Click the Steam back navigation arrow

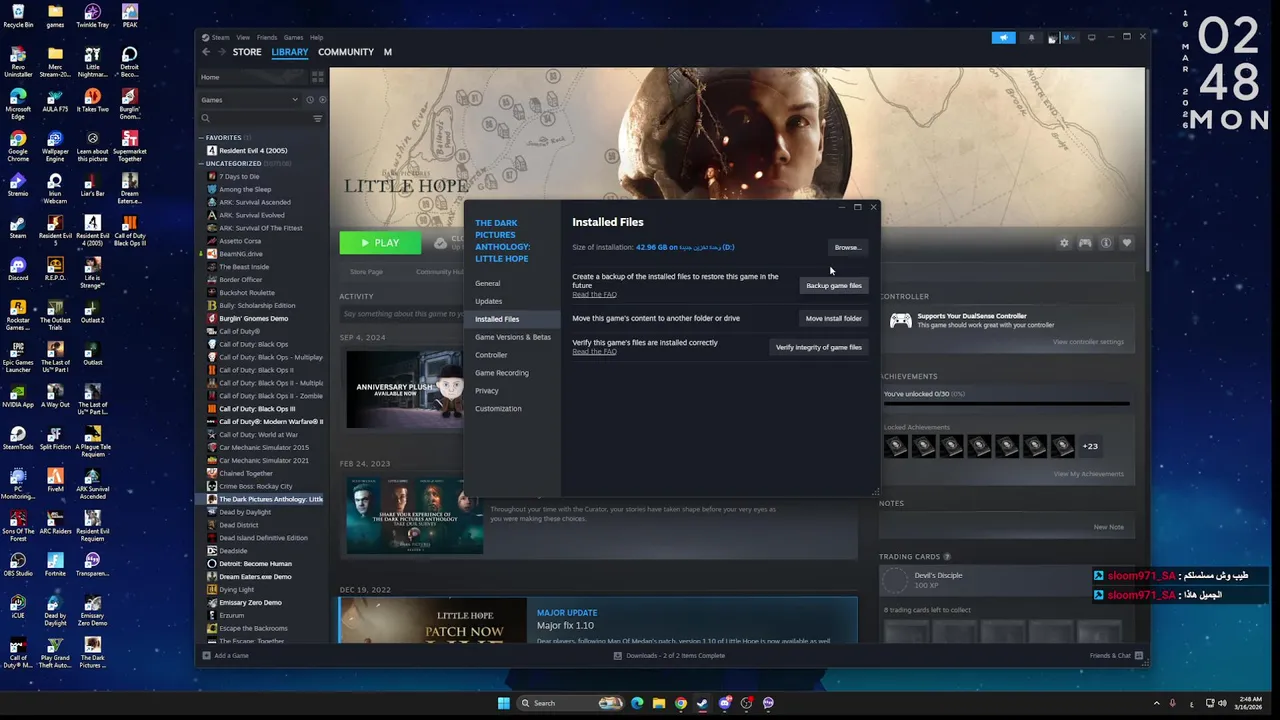tap(206, 52)
